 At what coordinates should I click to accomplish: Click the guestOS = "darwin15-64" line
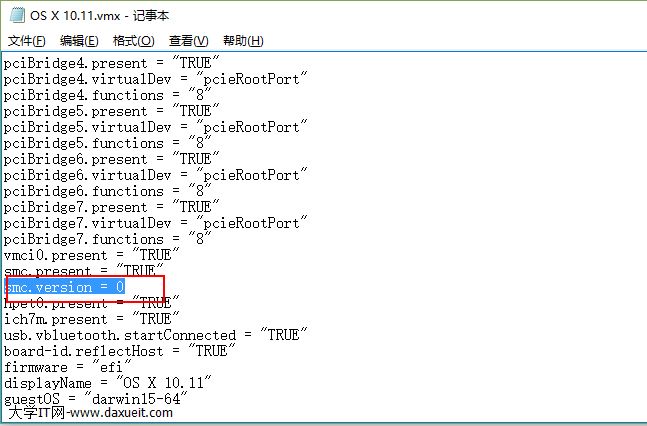tap(96, 399)
